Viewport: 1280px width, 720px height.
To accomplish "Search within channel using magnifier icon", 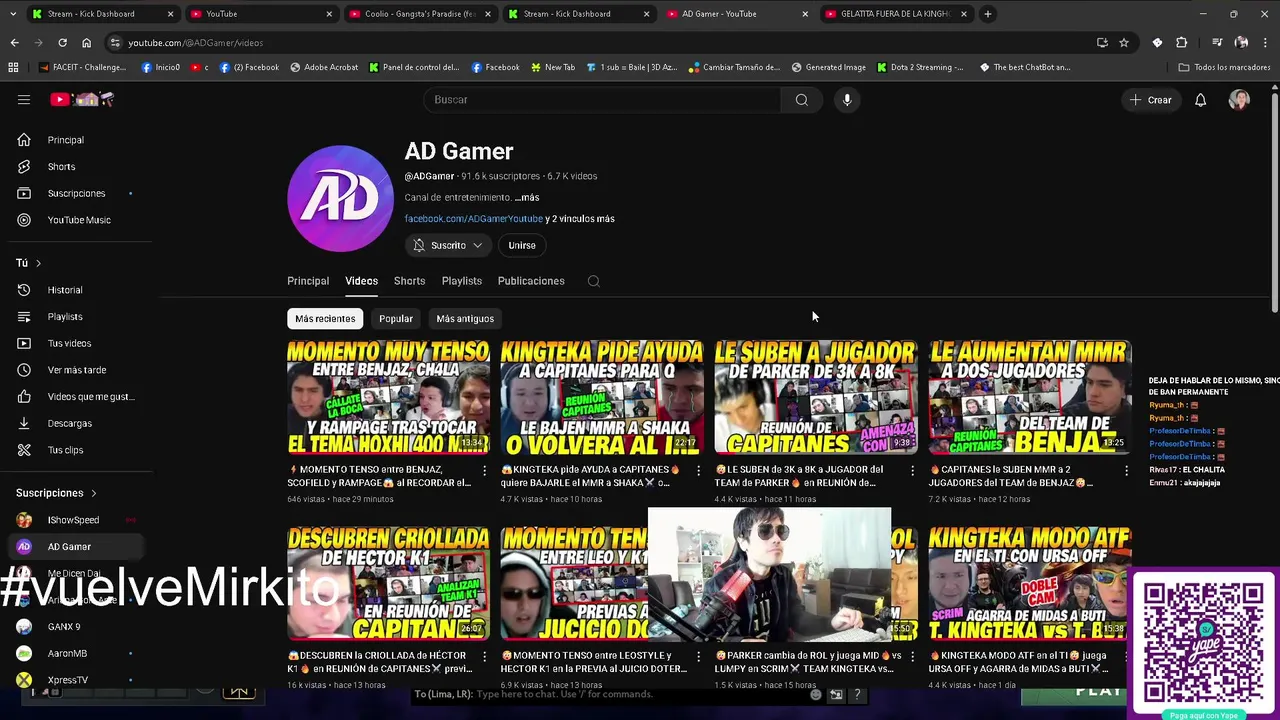I will [594, 281].
